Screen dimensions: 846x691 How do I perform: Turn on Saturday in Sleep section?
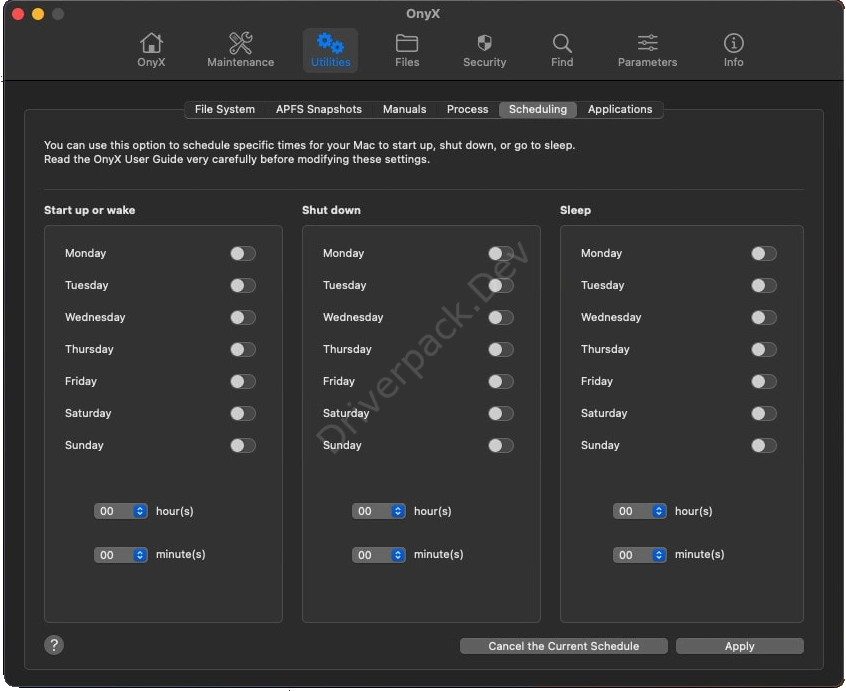point(764,413)
